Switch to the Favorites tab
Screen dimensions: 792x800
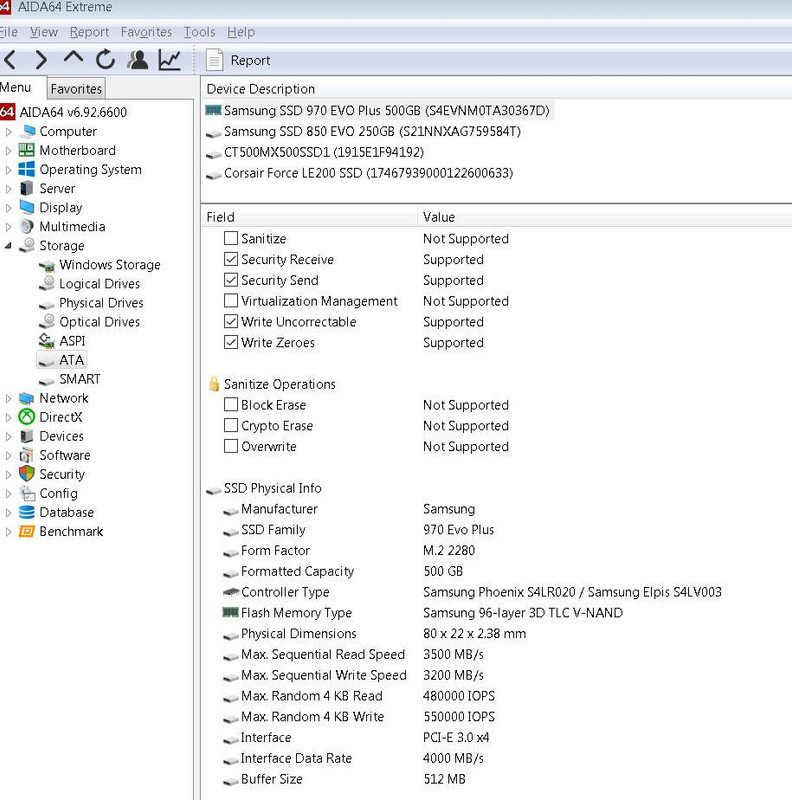pyautogui.click(x=76, y=89)
